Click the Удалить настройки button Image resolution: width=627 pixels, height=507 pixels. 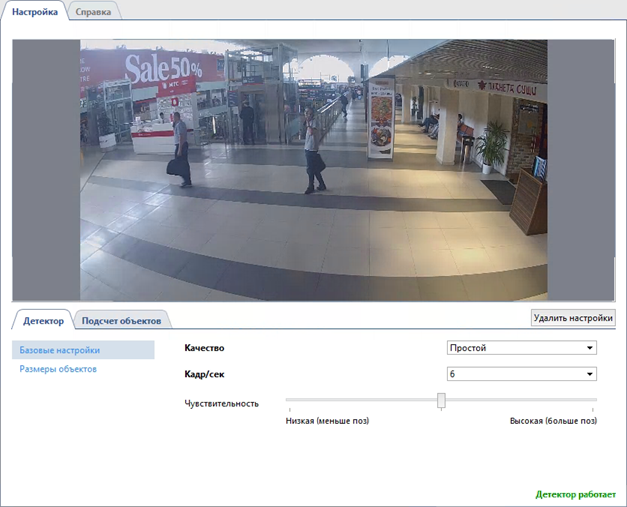coord(573,318)
